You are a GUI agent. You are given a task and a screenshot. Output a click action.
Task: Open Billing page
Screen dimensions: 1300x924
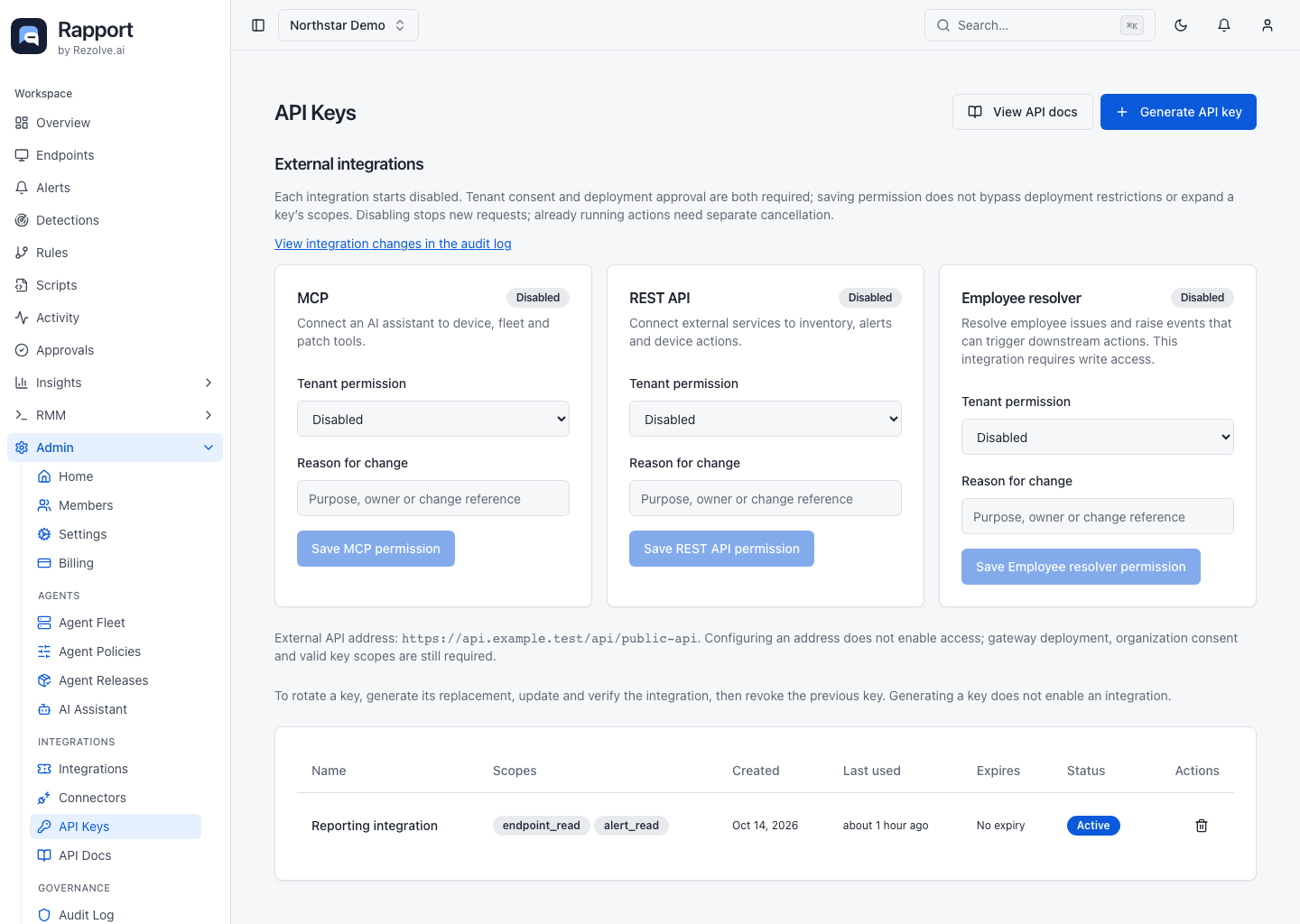(116, 563)
